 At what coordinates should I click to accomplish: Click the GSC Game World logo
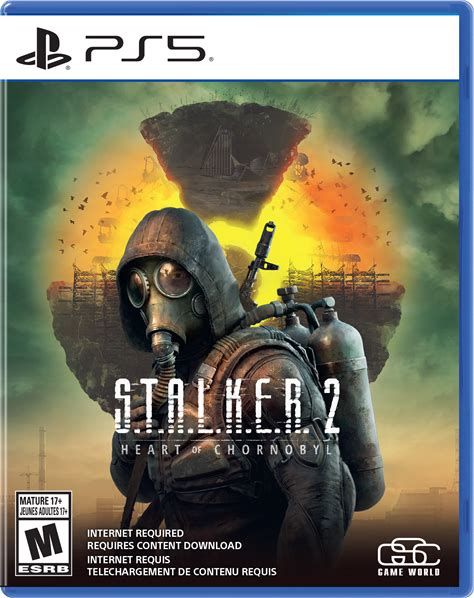point(409,557)
